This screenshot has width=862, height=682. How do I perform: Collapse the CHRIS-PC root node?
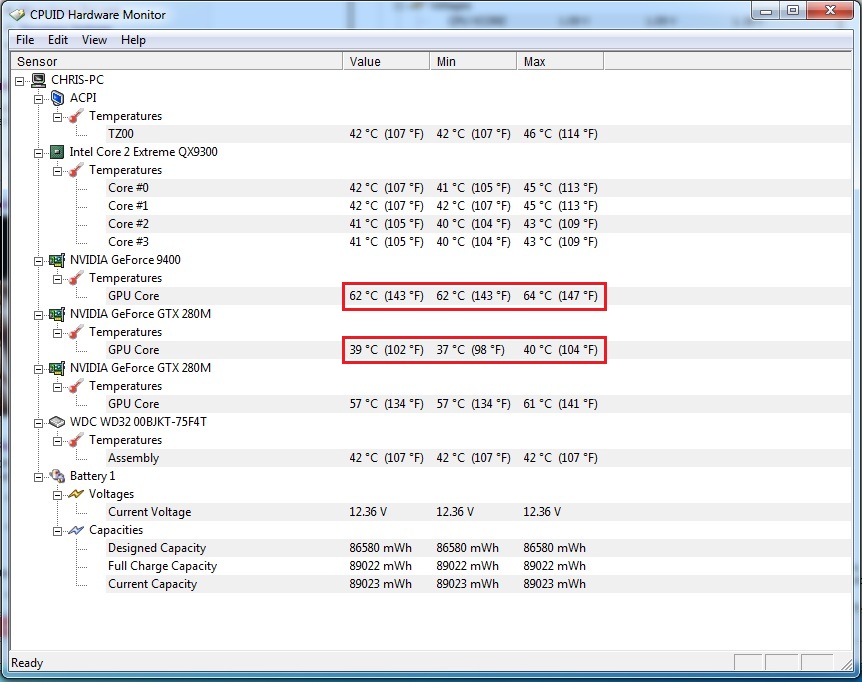pos(20,81)
